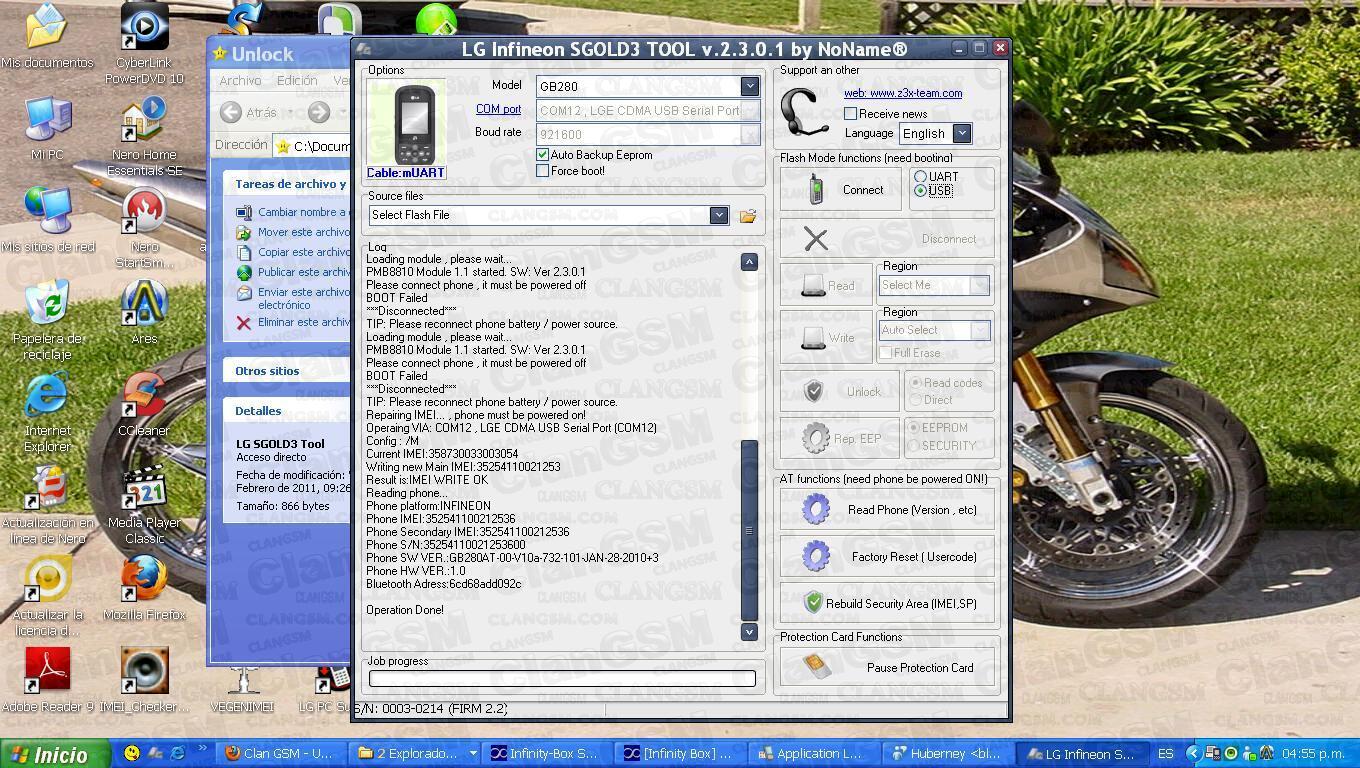Click the Disconnect button

[888, 239]
